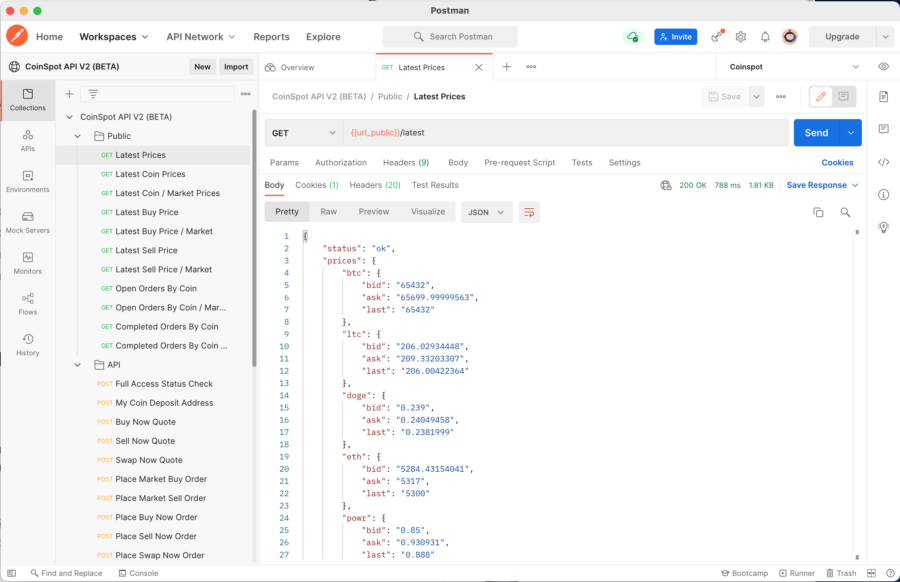Open the Pre-request Script tab
Viewport: 900px width, 582px height.
[x=519, y=162]
